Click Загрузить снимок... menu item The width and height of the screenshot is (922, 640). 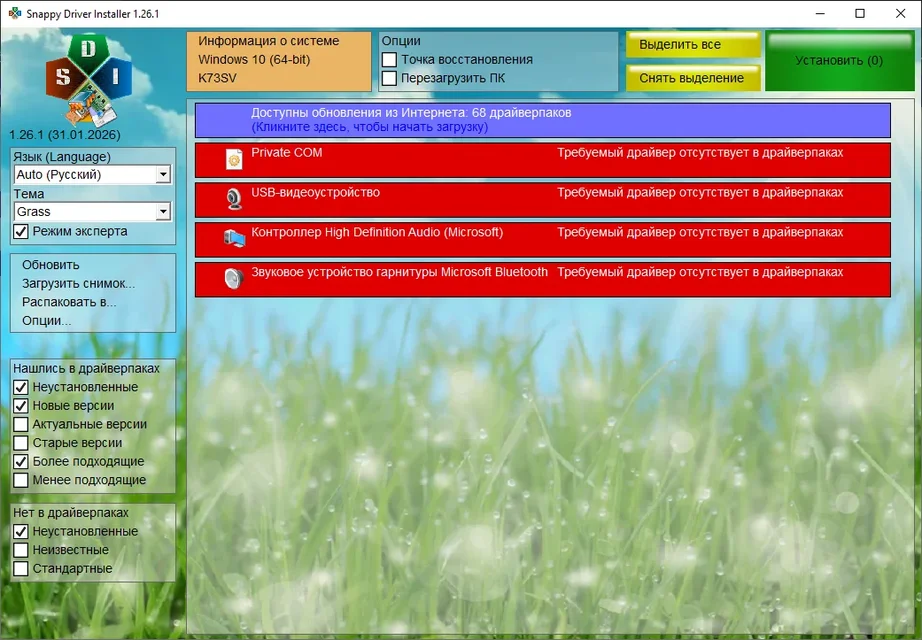click(78, 284)
